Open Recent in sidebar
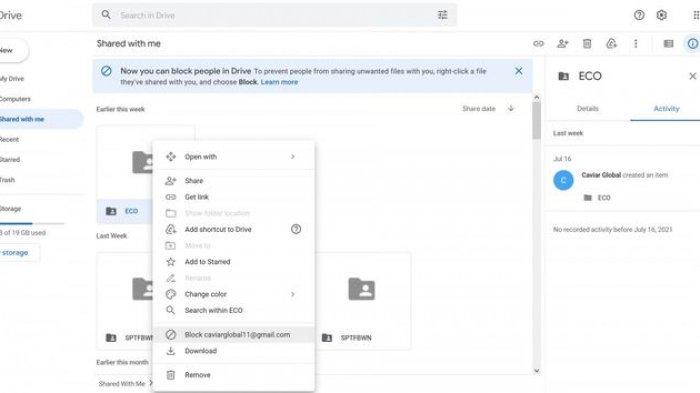 [9, 139]
